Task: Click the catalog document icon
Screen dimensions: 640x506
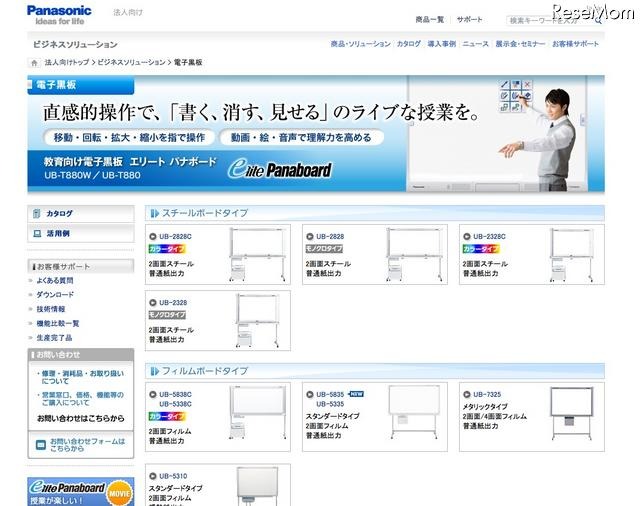Action: 37,213
